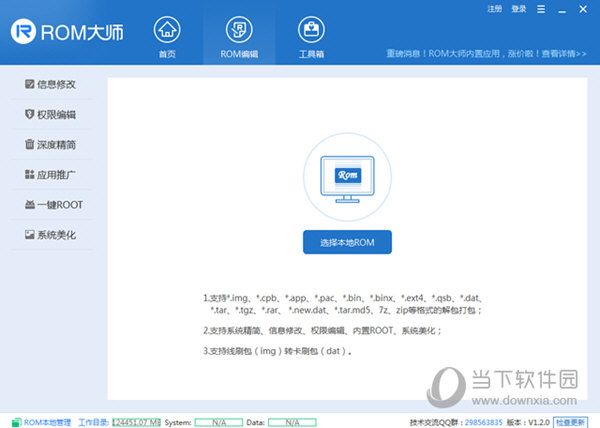This screenshot has width=600, height=428.
Task: Click the System N/A progress bar
Action: tap(218, 422)
